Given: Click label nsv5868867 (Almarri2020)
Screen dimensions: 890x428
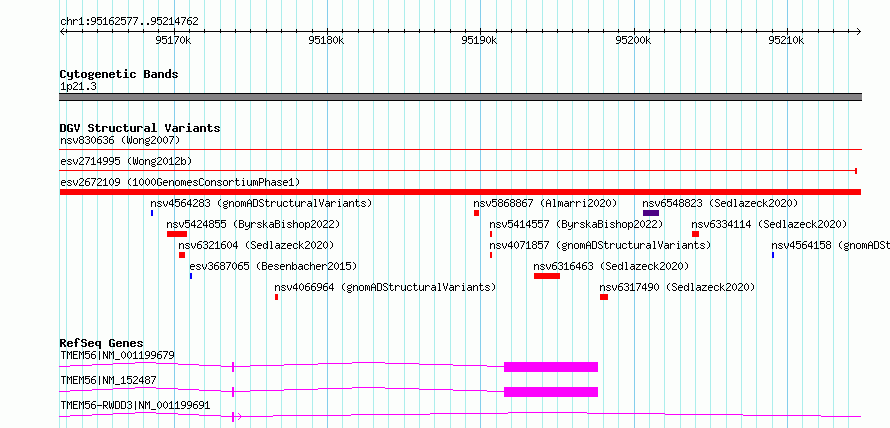Looking at the screenshot, I should click(545, 203).
